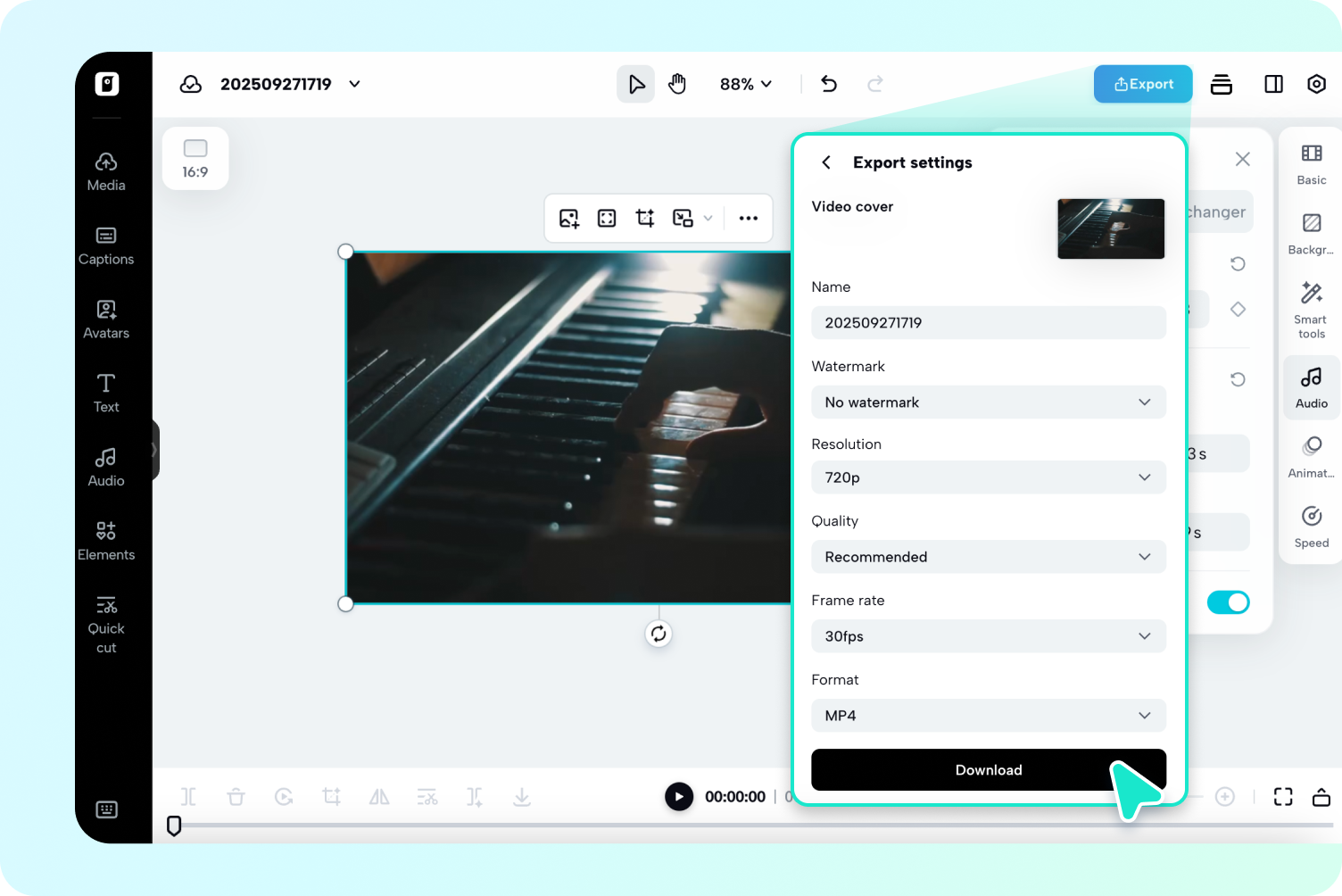This screenshot has height=896, width=1342.
Task: Click the video cover thumbnail
Action: click(1111, 228)
